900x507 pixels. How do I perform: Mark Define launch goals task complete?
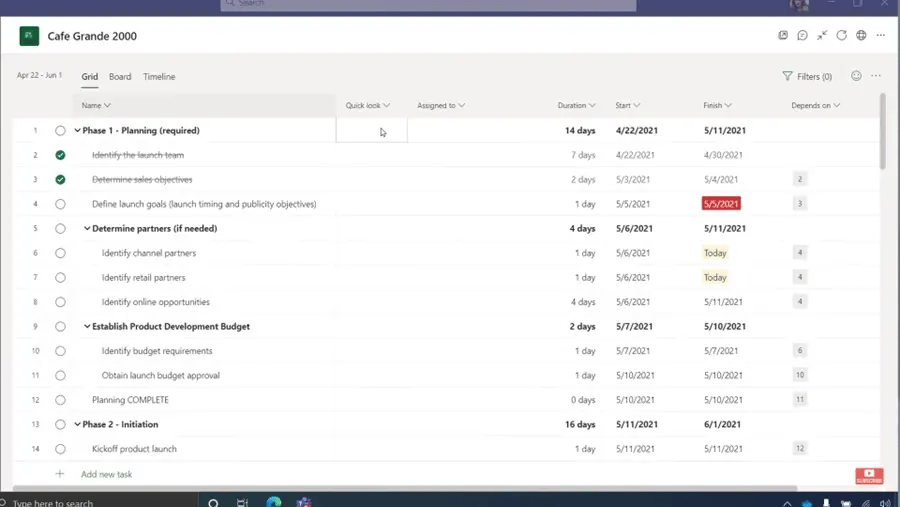(60, 204)
